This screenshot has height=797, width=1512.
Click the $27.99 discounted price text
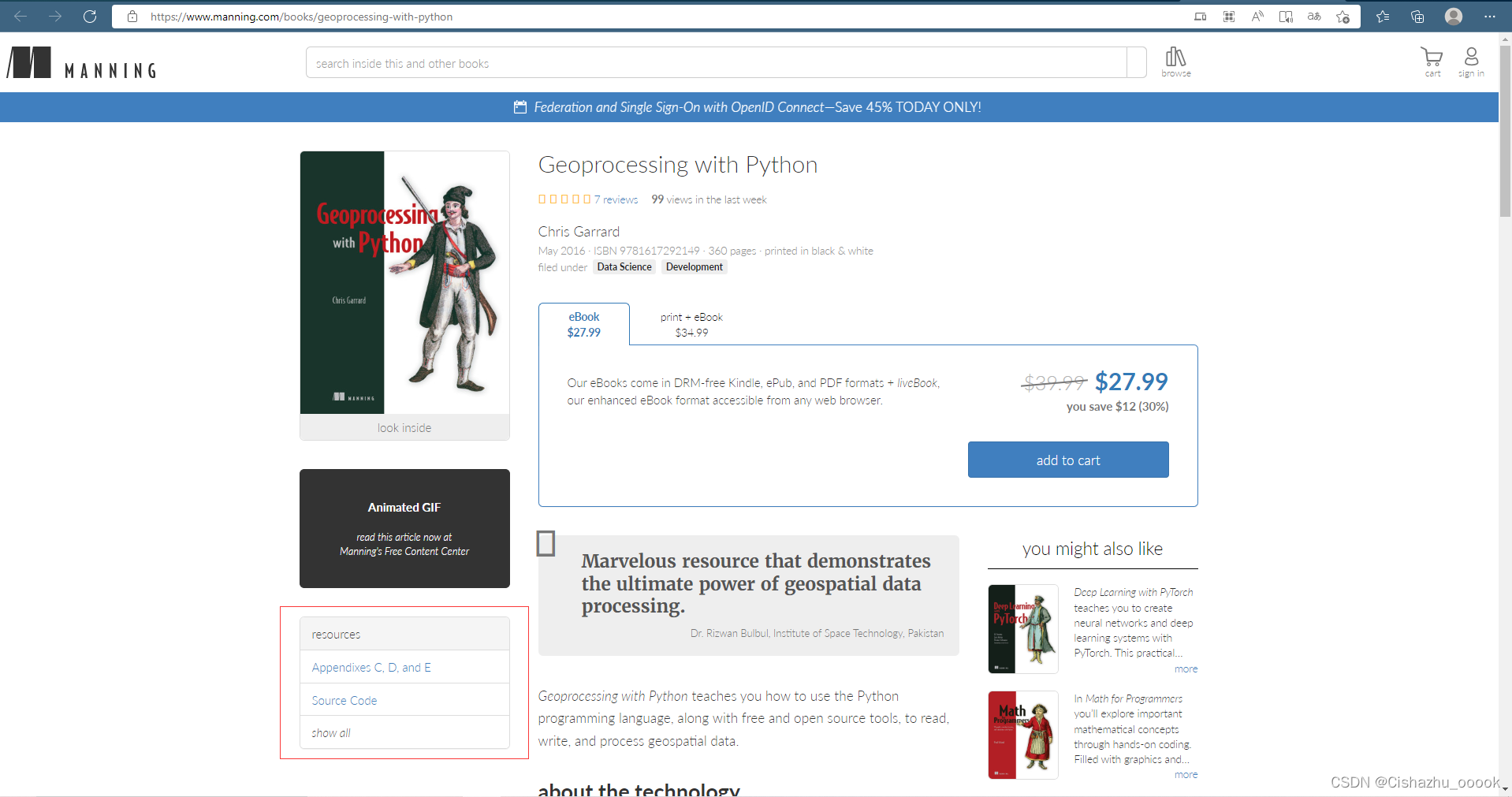[1131, 382]
